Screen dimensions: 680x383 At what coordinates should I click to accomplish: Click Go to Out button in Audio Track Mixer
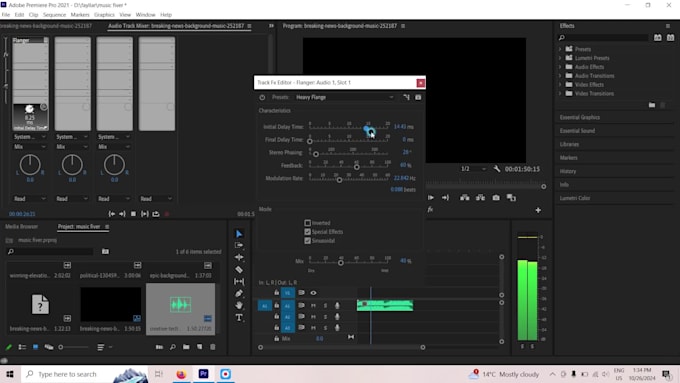tap(122, 214)
